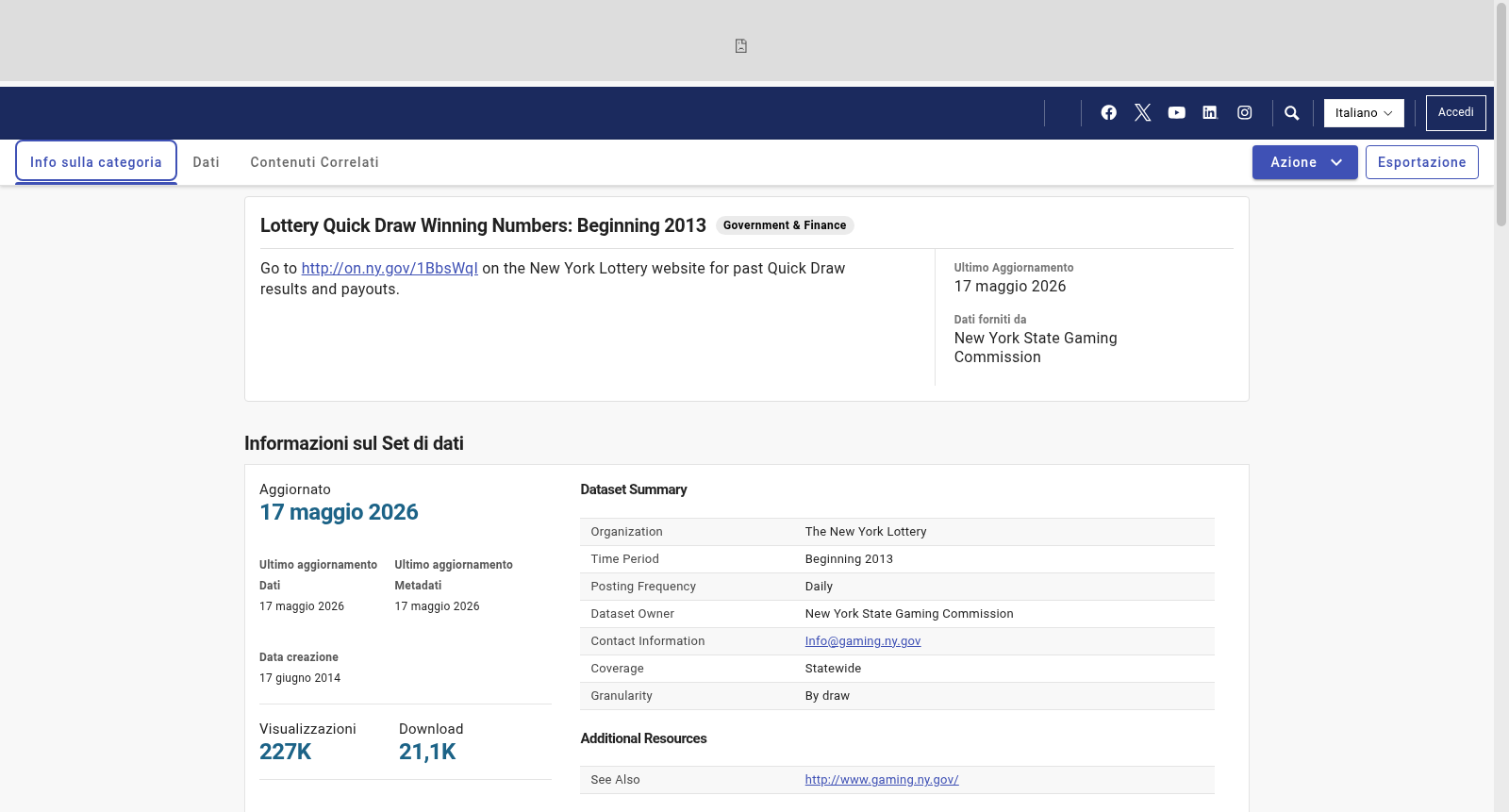Image resolution: width=1509 pixels, height=812 pixels.
Task: Click the Dataset Owner value in summary table
Action: click(909, 614)
